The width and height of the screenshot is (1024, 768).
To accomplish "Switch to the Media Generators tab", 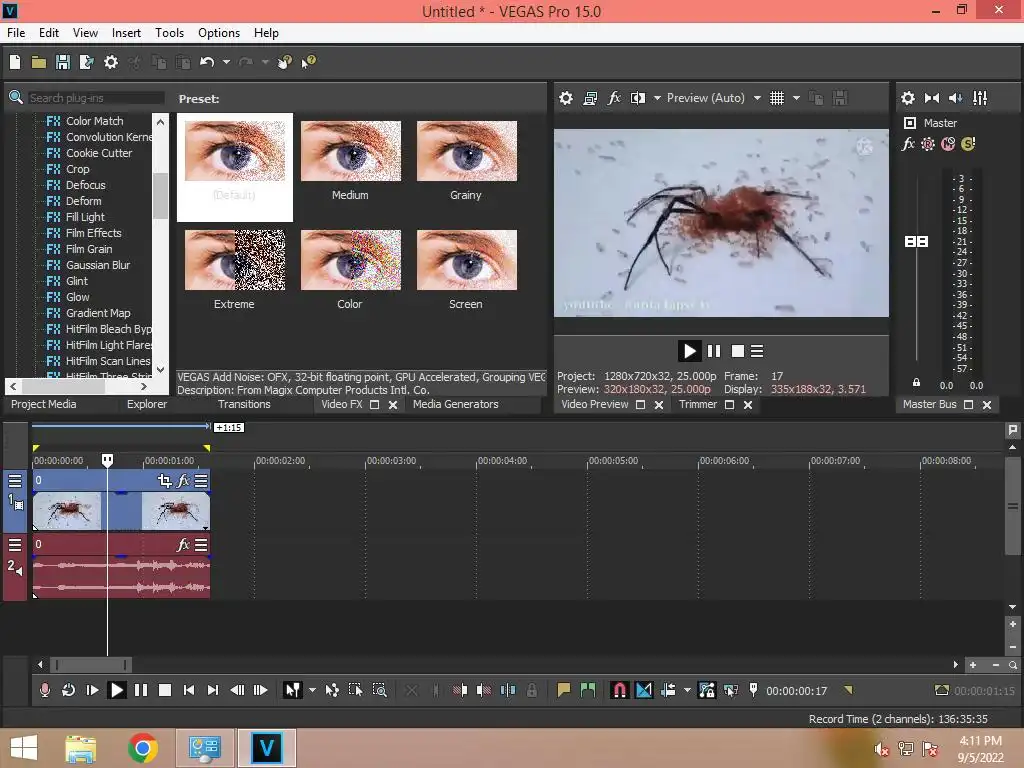I will (456, 404).
